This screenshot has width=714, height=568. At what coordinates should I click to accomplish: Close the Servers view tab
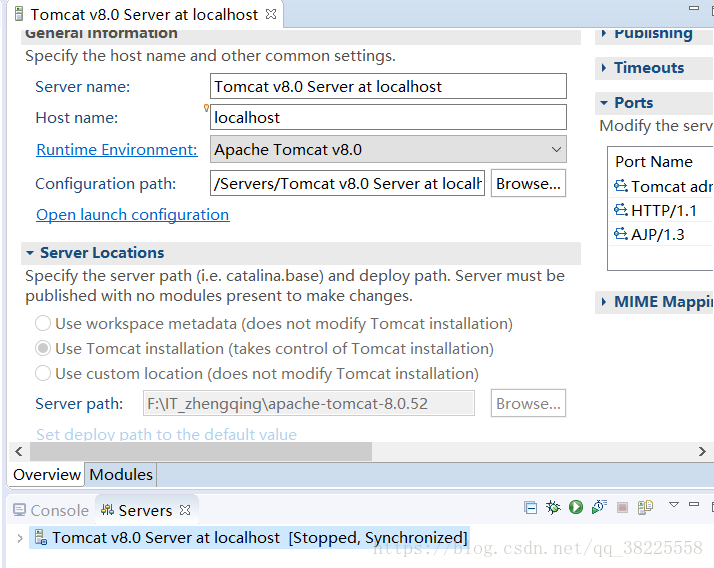185,510
